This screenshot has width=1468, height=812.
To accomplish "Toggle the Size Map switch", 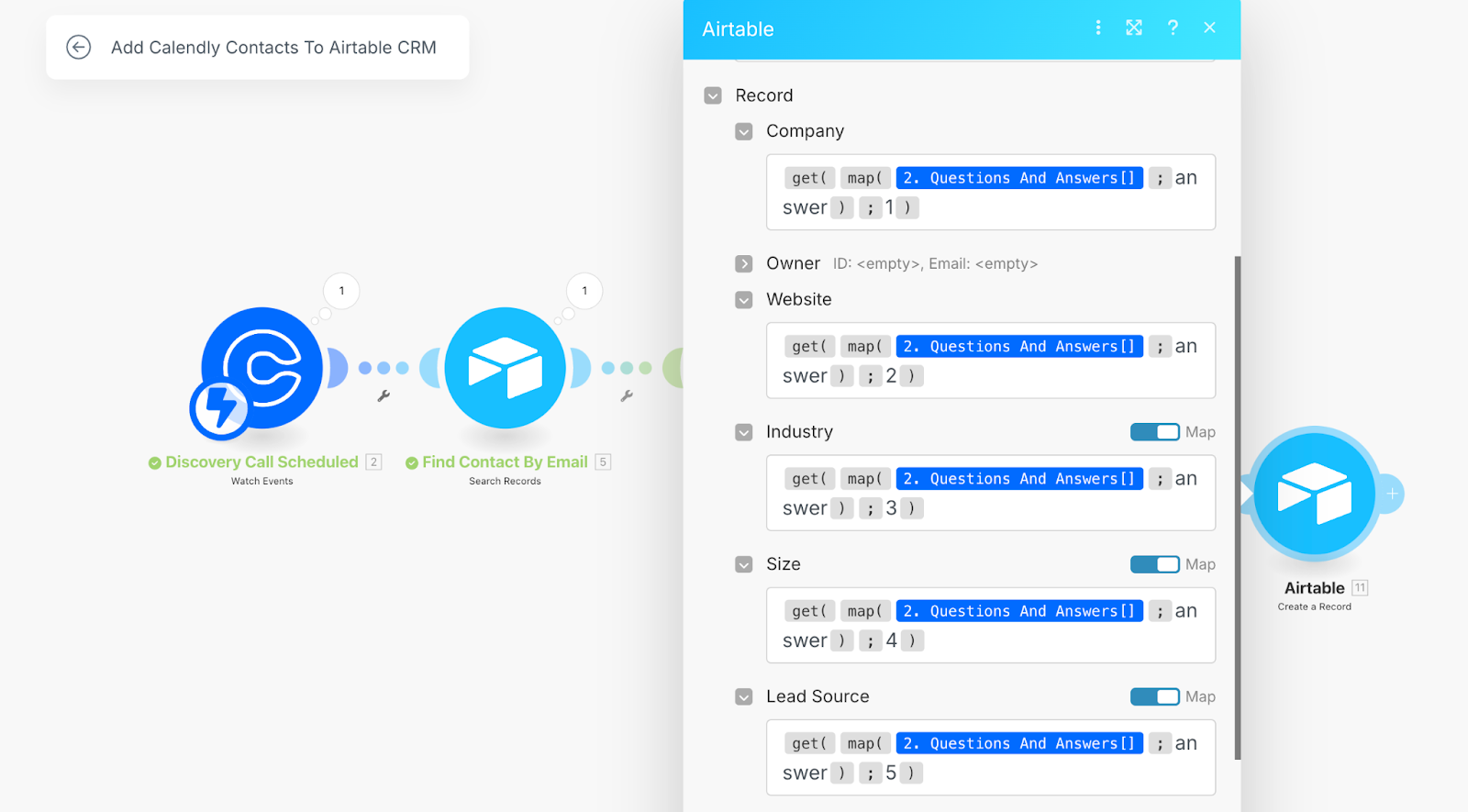I will [x=1154, y=564].
